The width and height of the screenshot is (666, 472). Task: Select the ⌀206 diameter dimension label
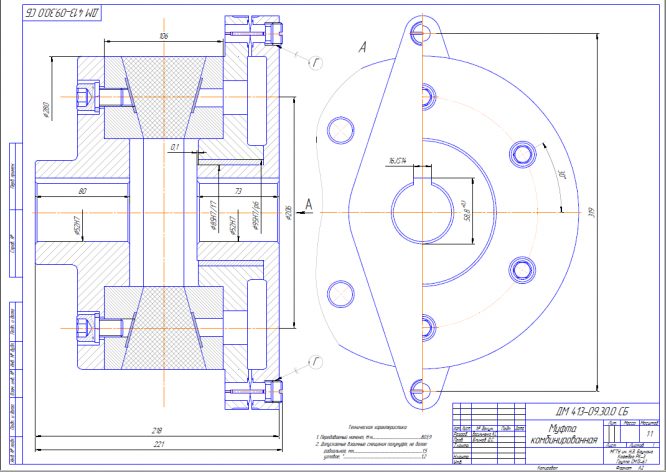(x=288, y=212)
